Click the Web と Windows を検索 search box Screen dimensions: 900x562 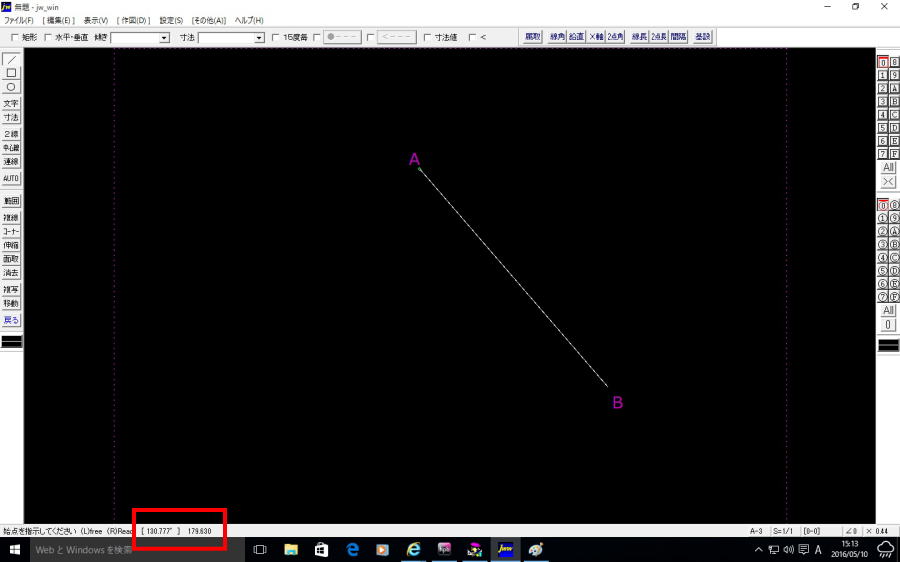(x=138, y=549)
